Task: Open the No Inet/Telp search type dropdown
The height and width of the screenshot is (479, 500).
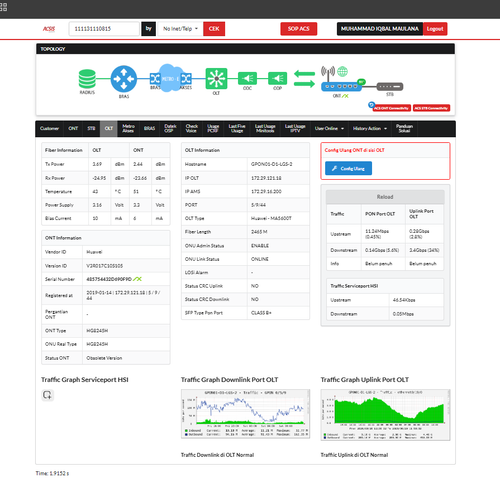Action: tap(180, 29)
